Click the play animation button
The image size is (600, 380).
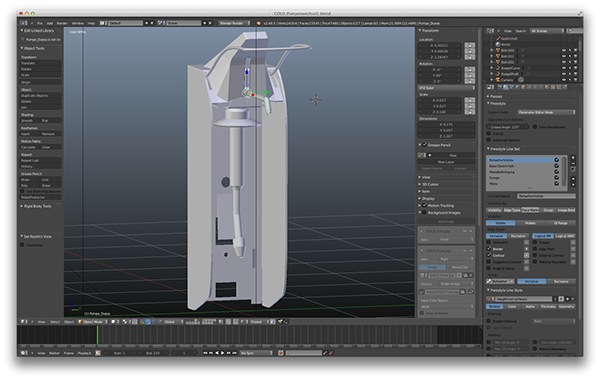[223, 353]
